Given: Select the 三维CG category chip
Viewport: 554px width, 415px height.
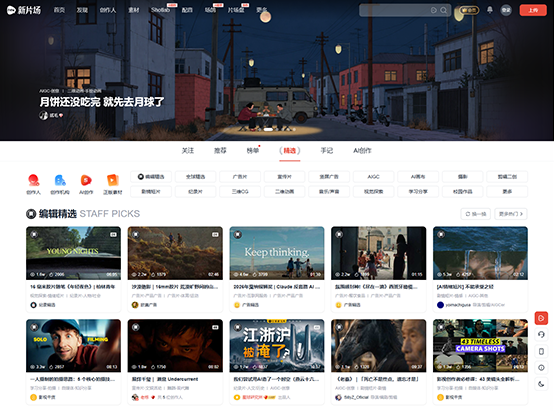Looking at the screenshot, I should (x=240, y=191).
